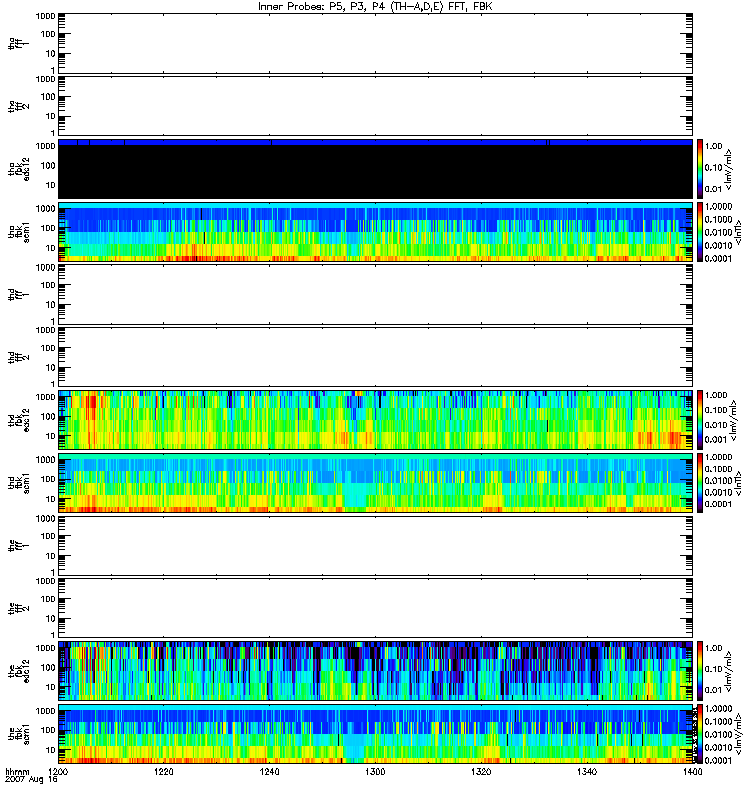
Task: Click the the scm1 bottom color bar
Action: tap(700, 734)
